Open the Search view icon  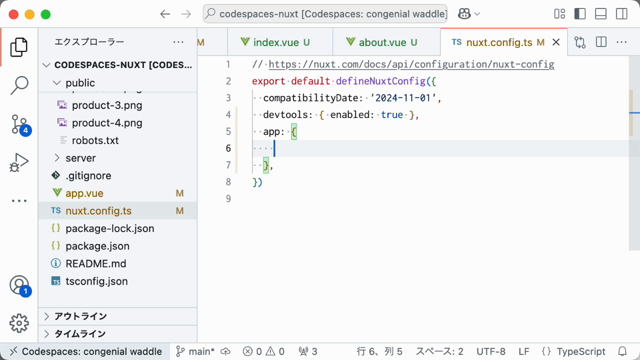(19, 85)
